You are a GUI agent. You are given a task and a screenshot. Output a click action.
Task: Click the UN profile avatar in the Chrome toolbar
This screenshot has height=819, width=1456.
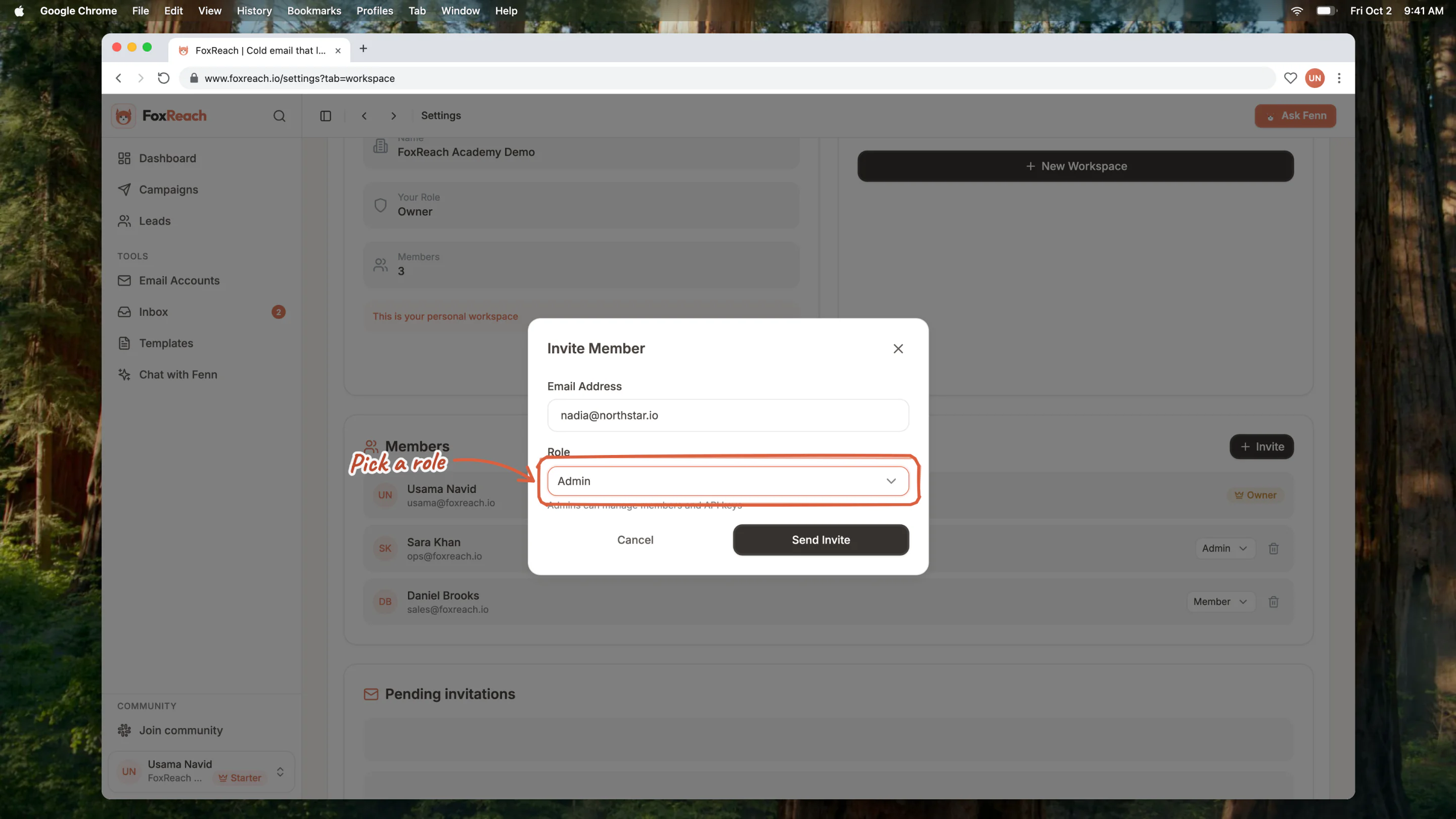click(x=1314, y=78)
